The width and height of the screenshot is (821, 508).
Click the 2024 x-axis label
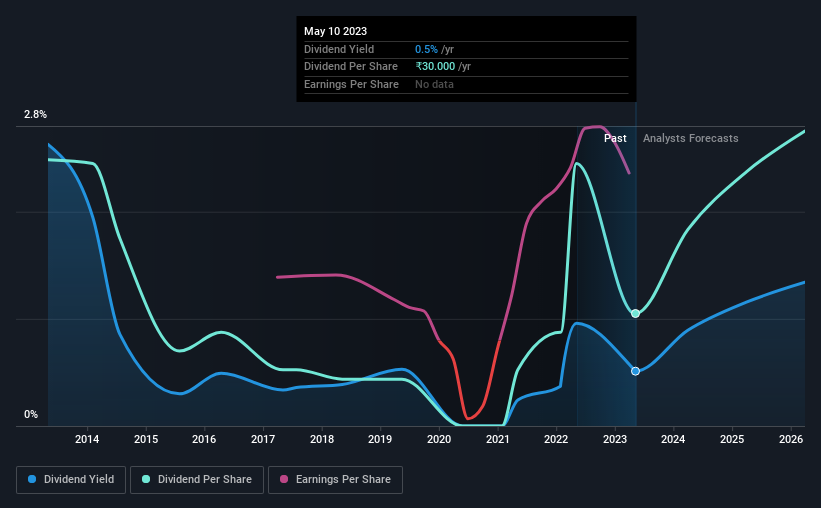pos(673,439)
